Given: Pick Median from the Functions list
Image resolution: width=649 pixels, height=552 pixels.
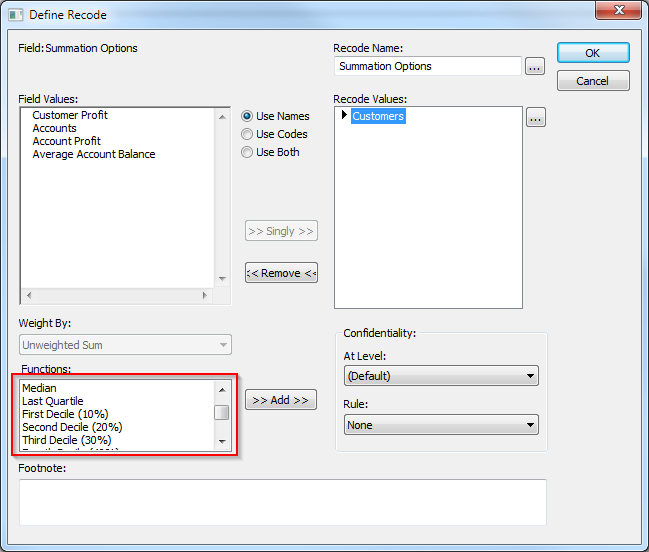Looking at the screenshot, I should point(40,388).
